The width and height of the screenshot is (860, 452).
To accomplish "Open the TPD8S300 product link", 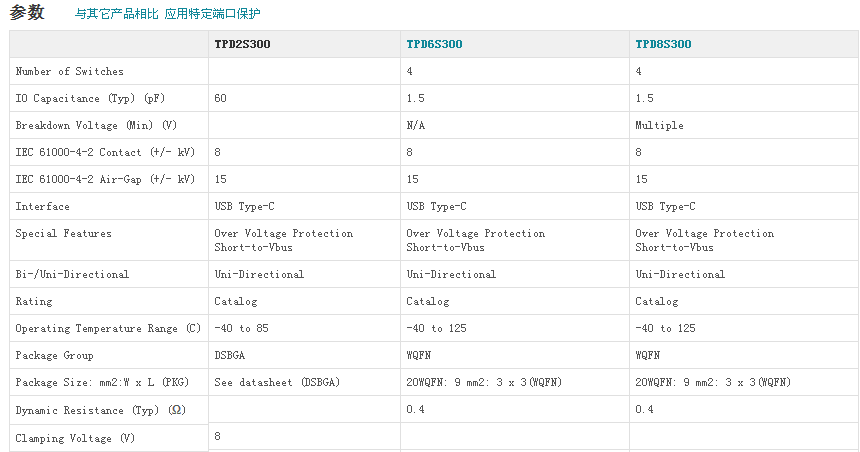I will [663, 44].
